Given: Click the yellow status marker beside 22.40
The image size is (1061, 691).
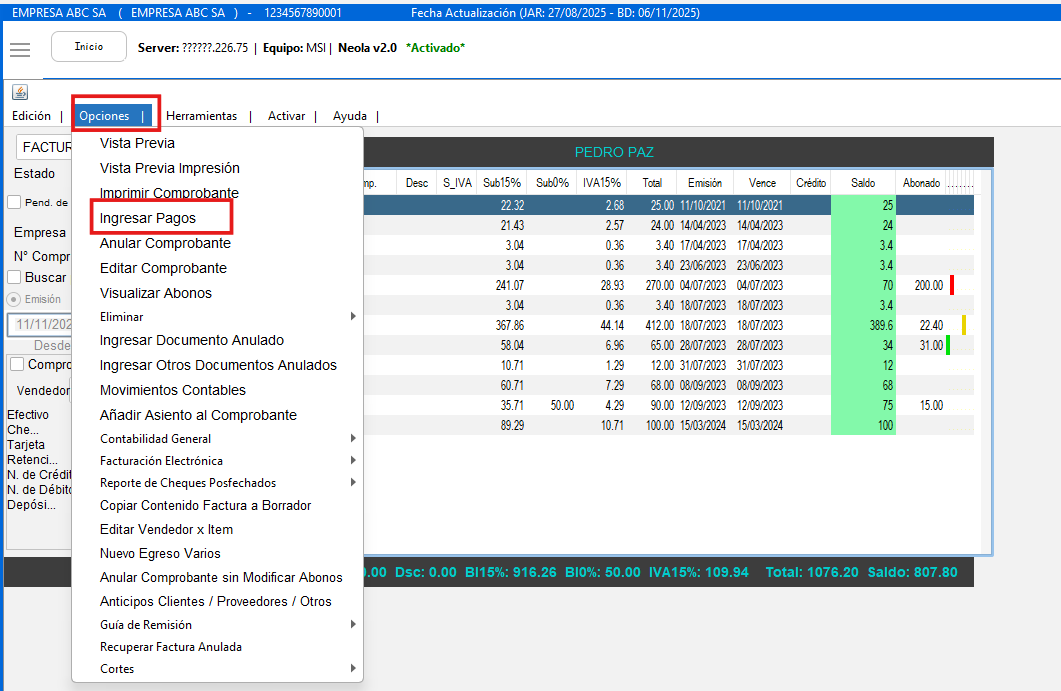Looking at the screenshot, I should click(x=964, y=325).
